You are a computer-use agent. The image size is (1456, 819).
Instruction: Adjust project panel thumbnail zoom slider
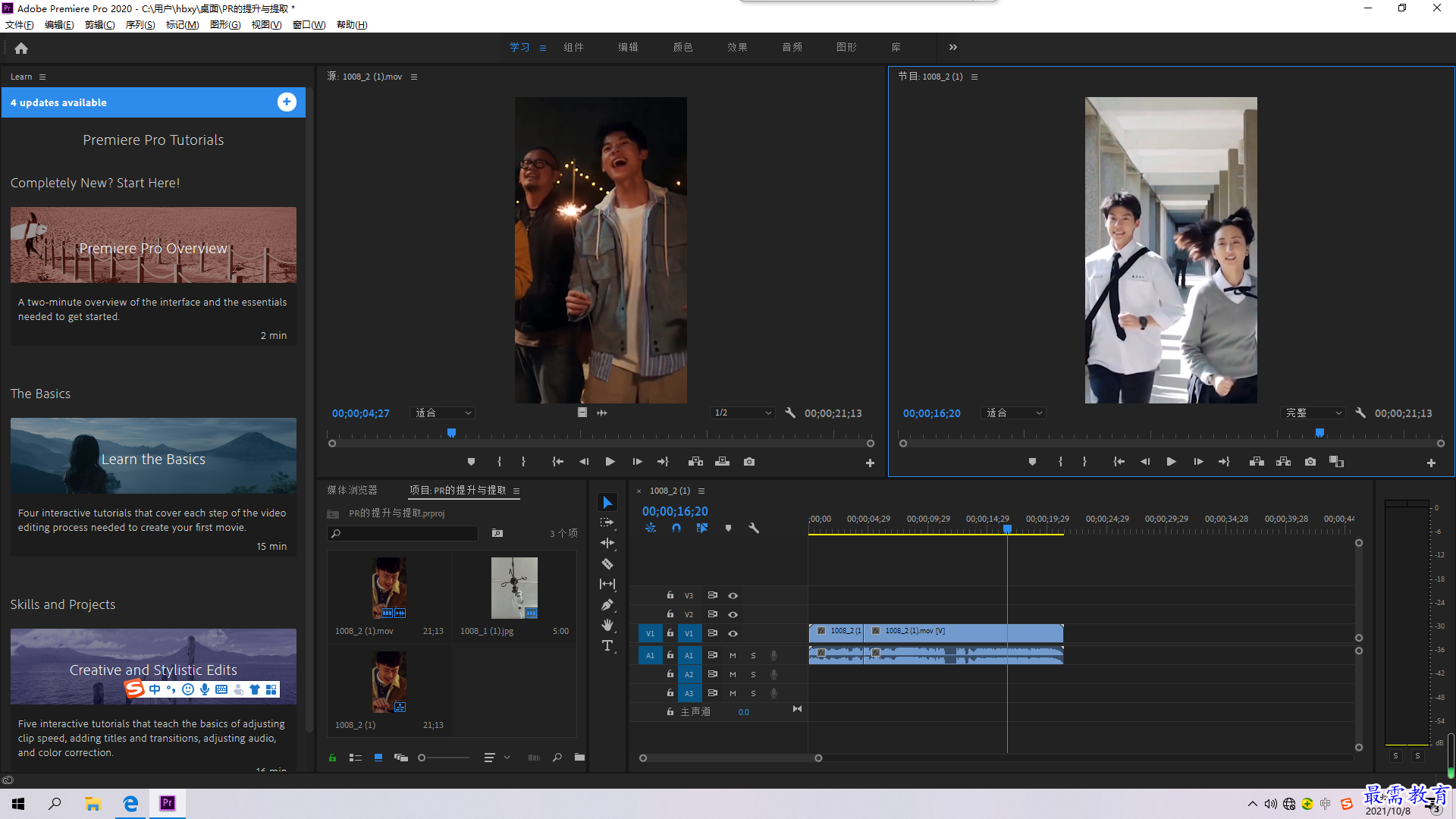click(422, 758)
